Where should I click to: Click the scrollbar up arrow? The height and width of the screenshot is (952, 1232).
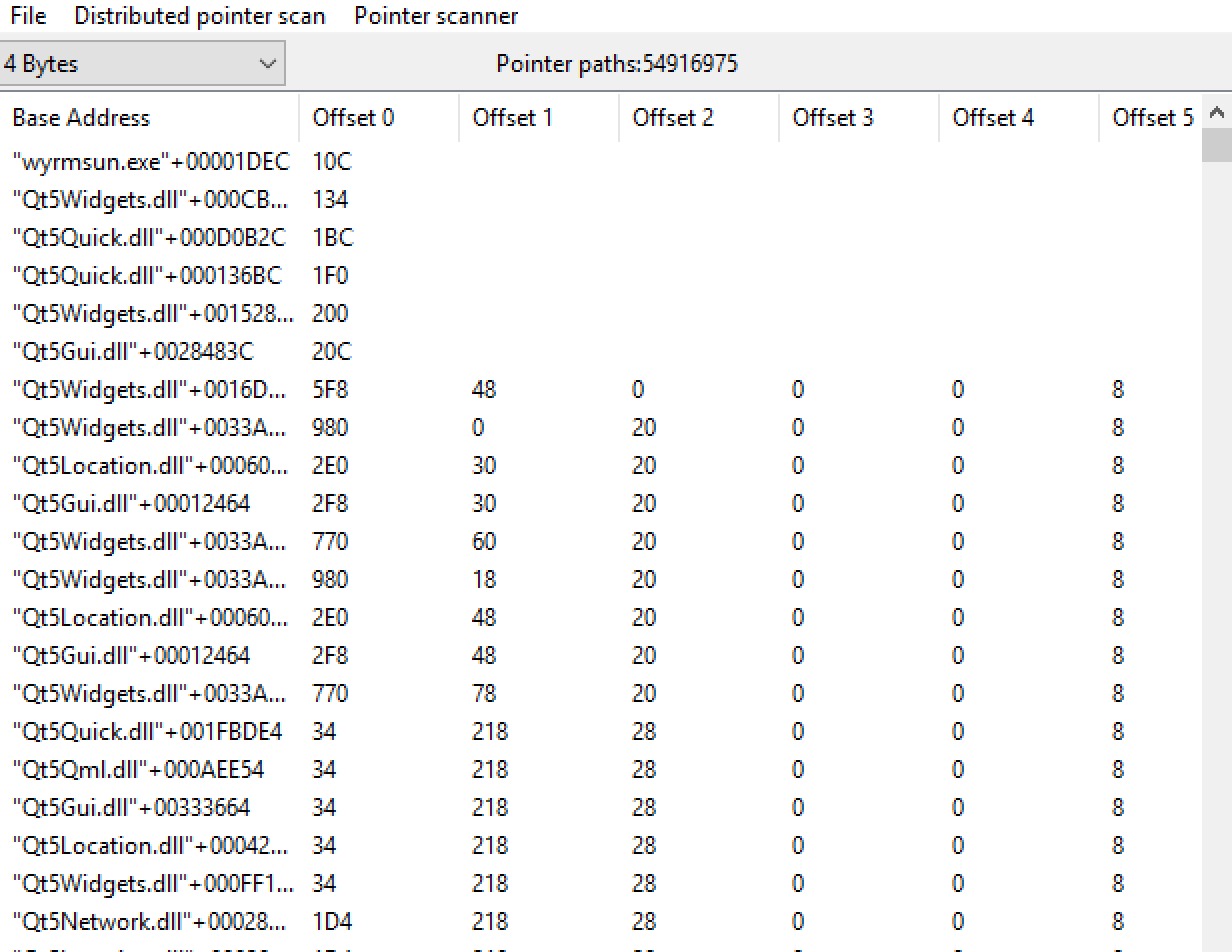coord(1217,112)
